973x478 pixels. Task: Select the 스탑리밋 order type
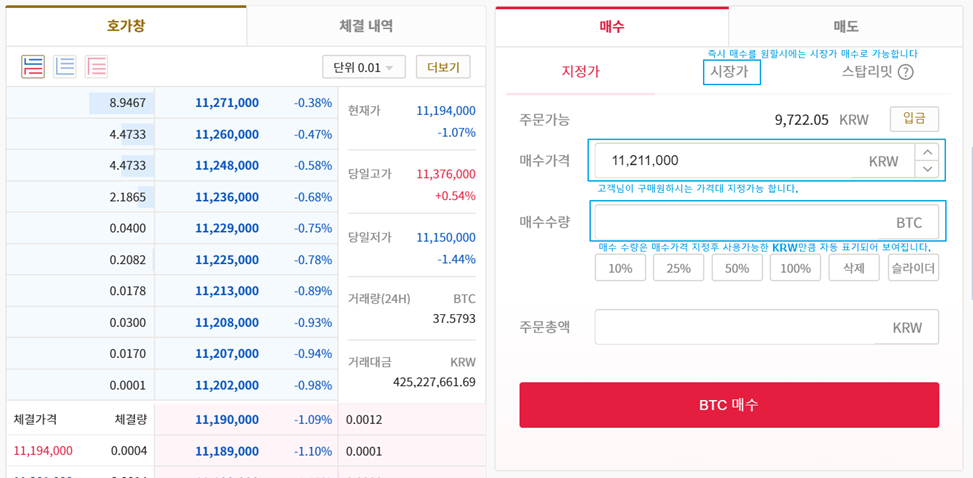click(867, 72)
